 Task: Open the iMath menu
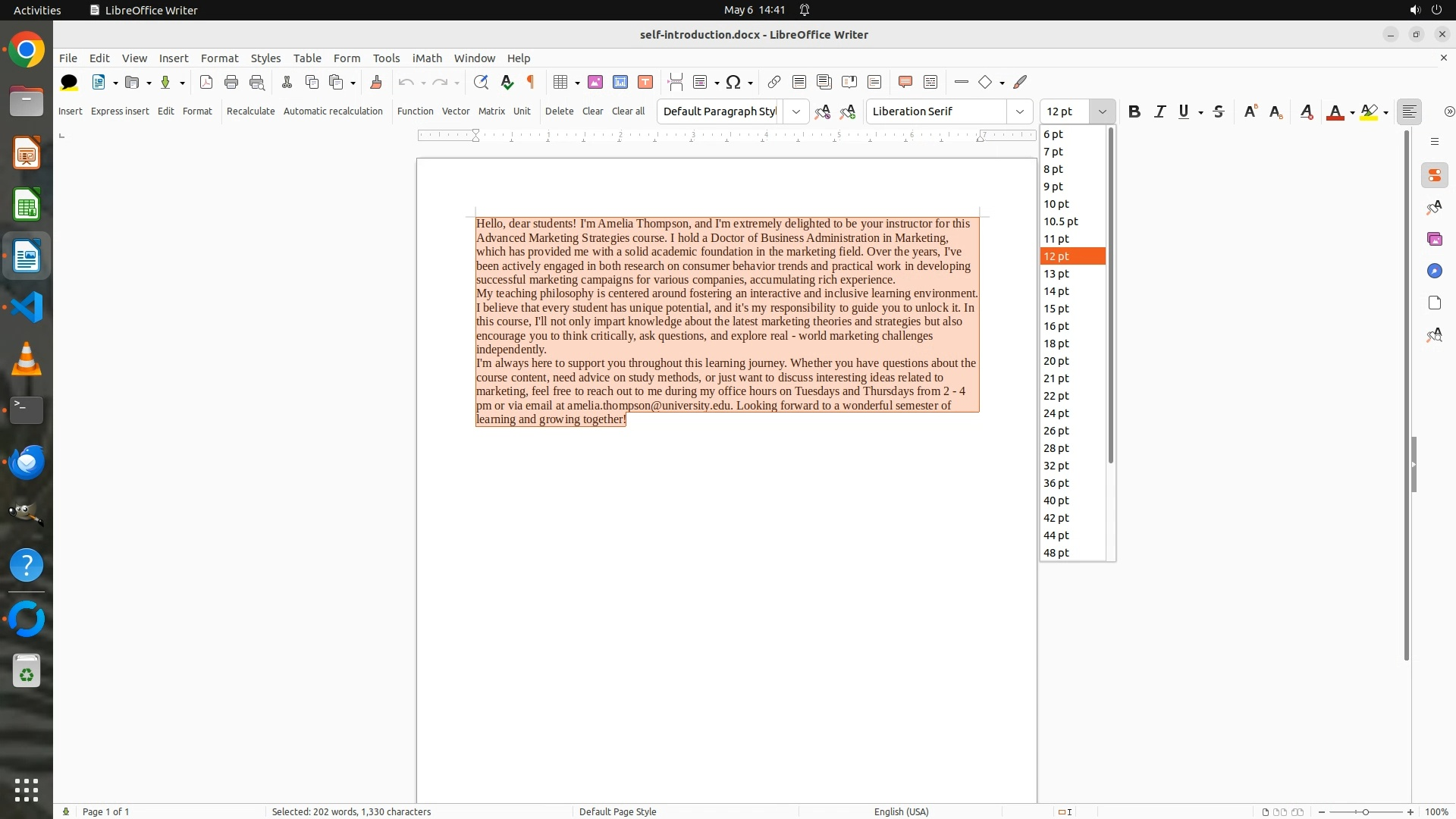point(426,58)
